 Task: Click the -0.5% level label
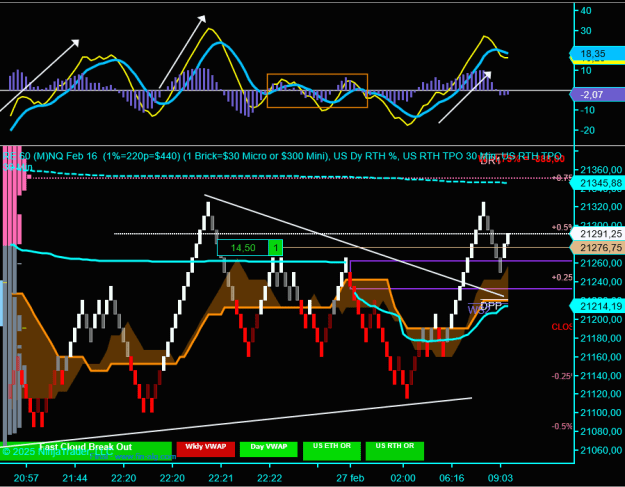[x=562, y=426]
